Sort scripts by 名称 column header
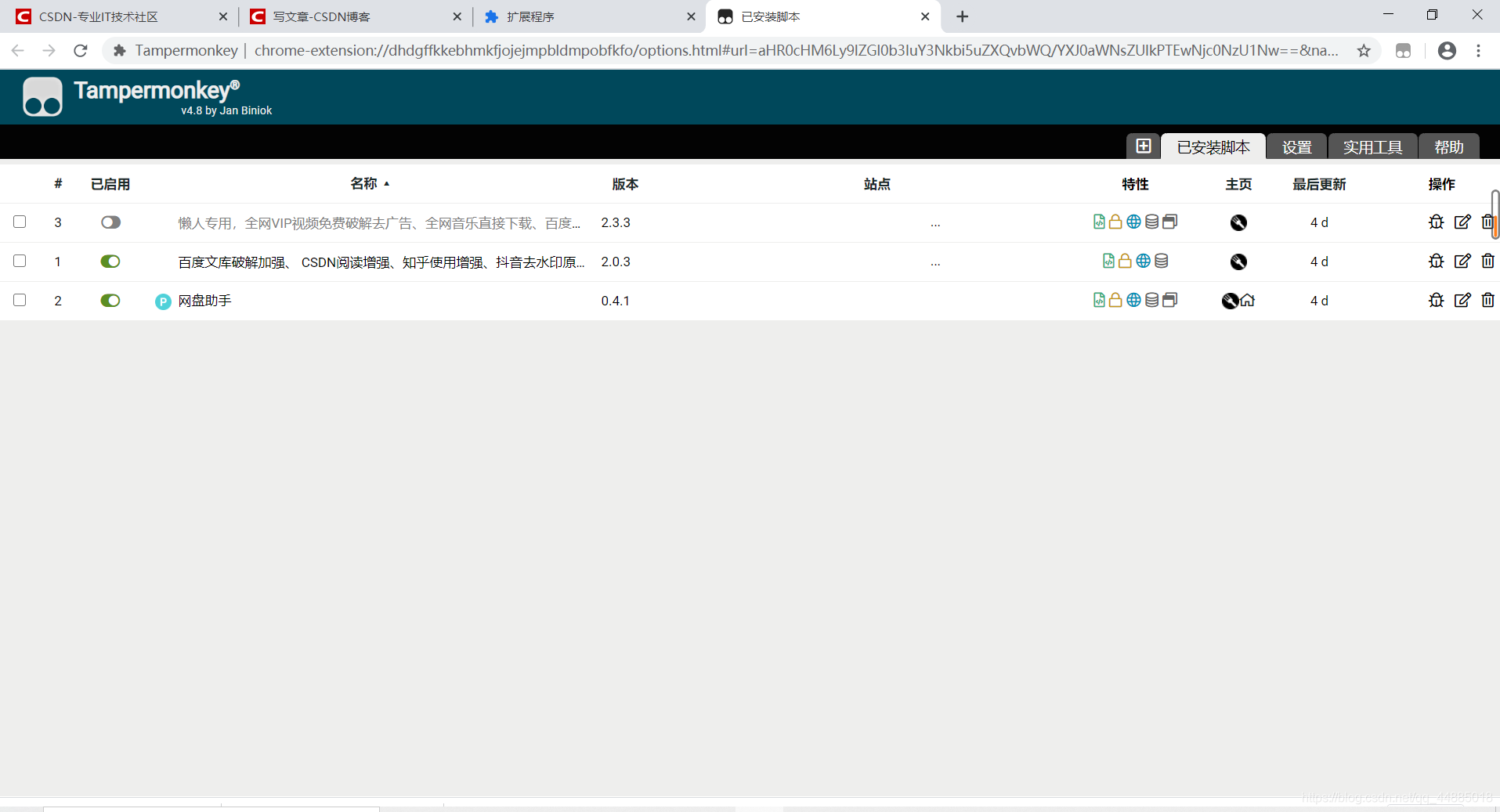The height and width of the screenshot is (812, 1500). pyautogui.click(x=370, y=183)
